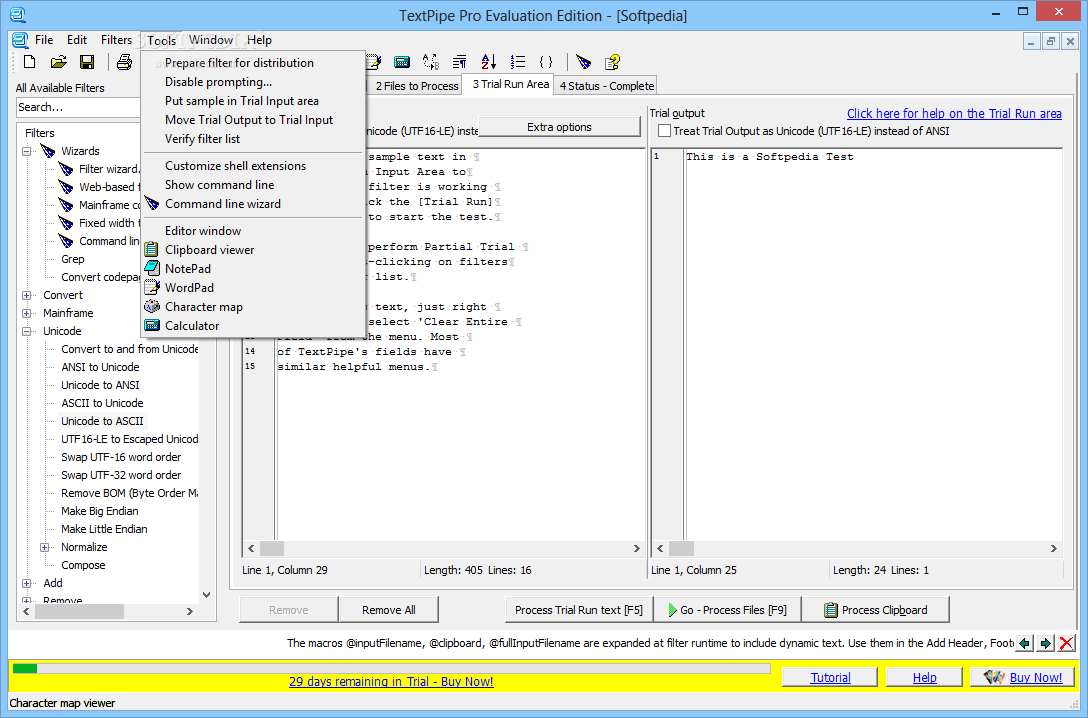This screenshot has width=1088, height=718.
Task: Click Go - Process Files [F9] button
Action: [x=727, y=610]
